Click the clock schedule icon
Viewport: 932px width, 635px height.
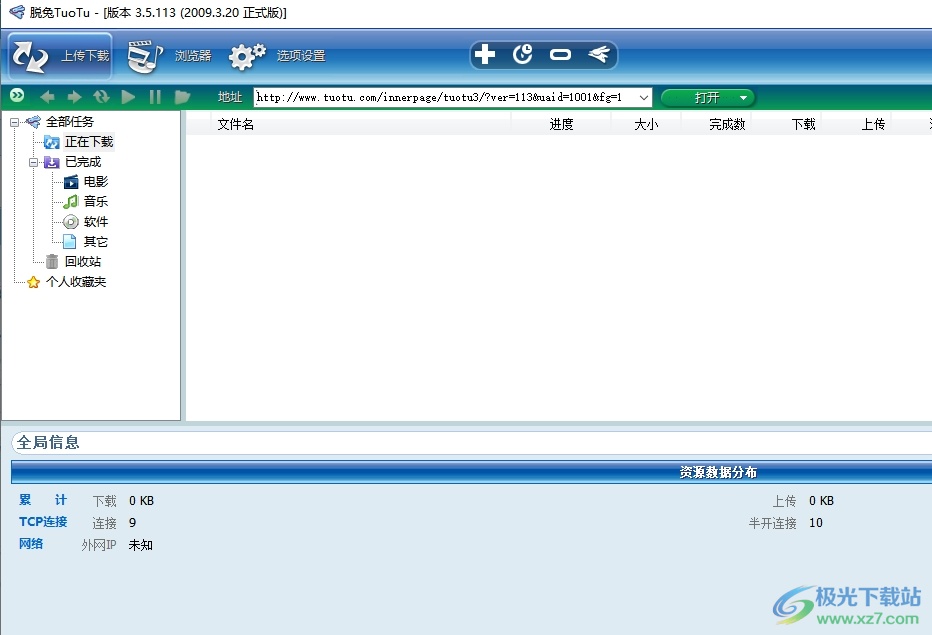(x=522, y=55)
